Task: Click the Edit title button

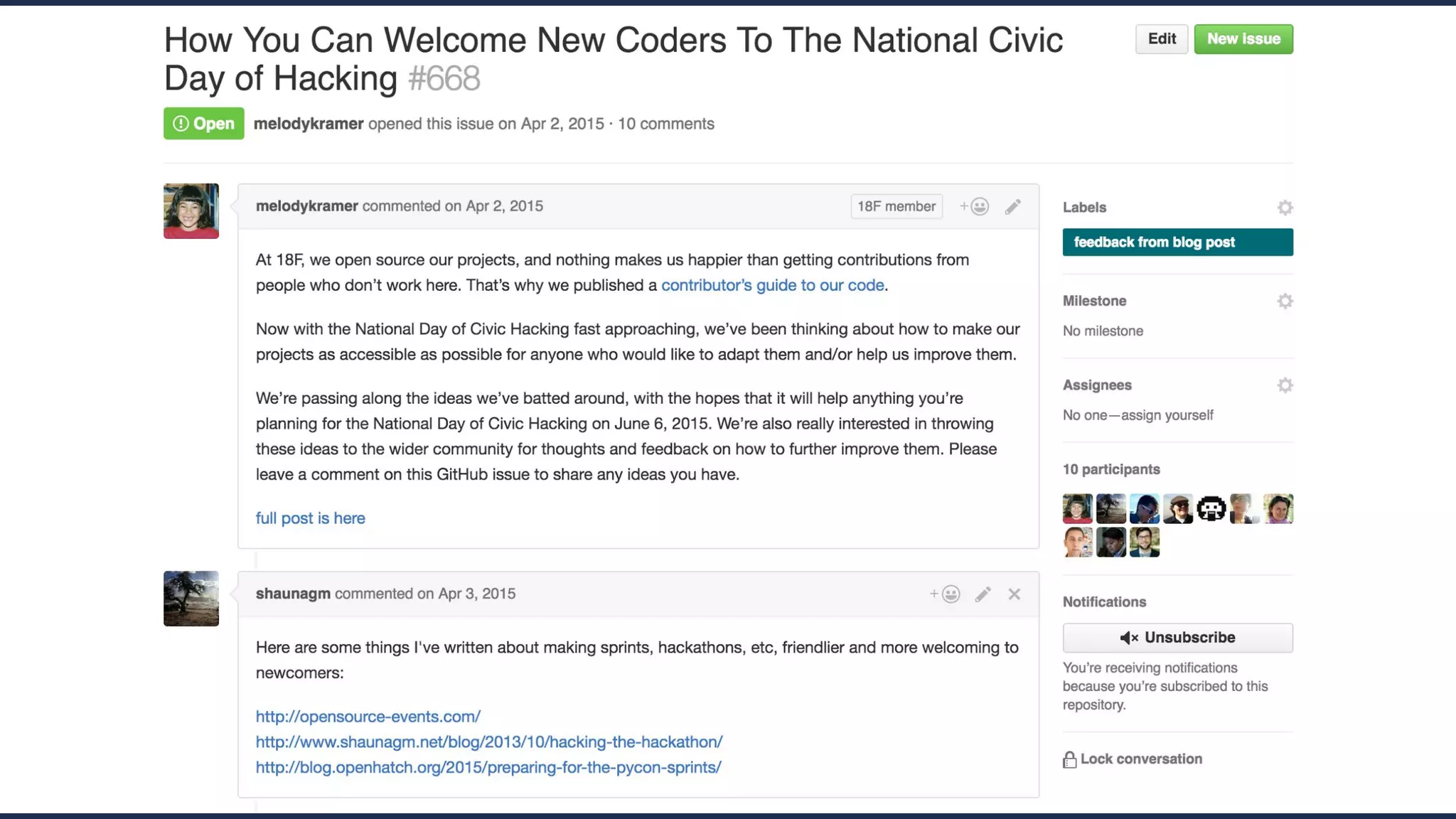Action: click(x=1161, y=39)
